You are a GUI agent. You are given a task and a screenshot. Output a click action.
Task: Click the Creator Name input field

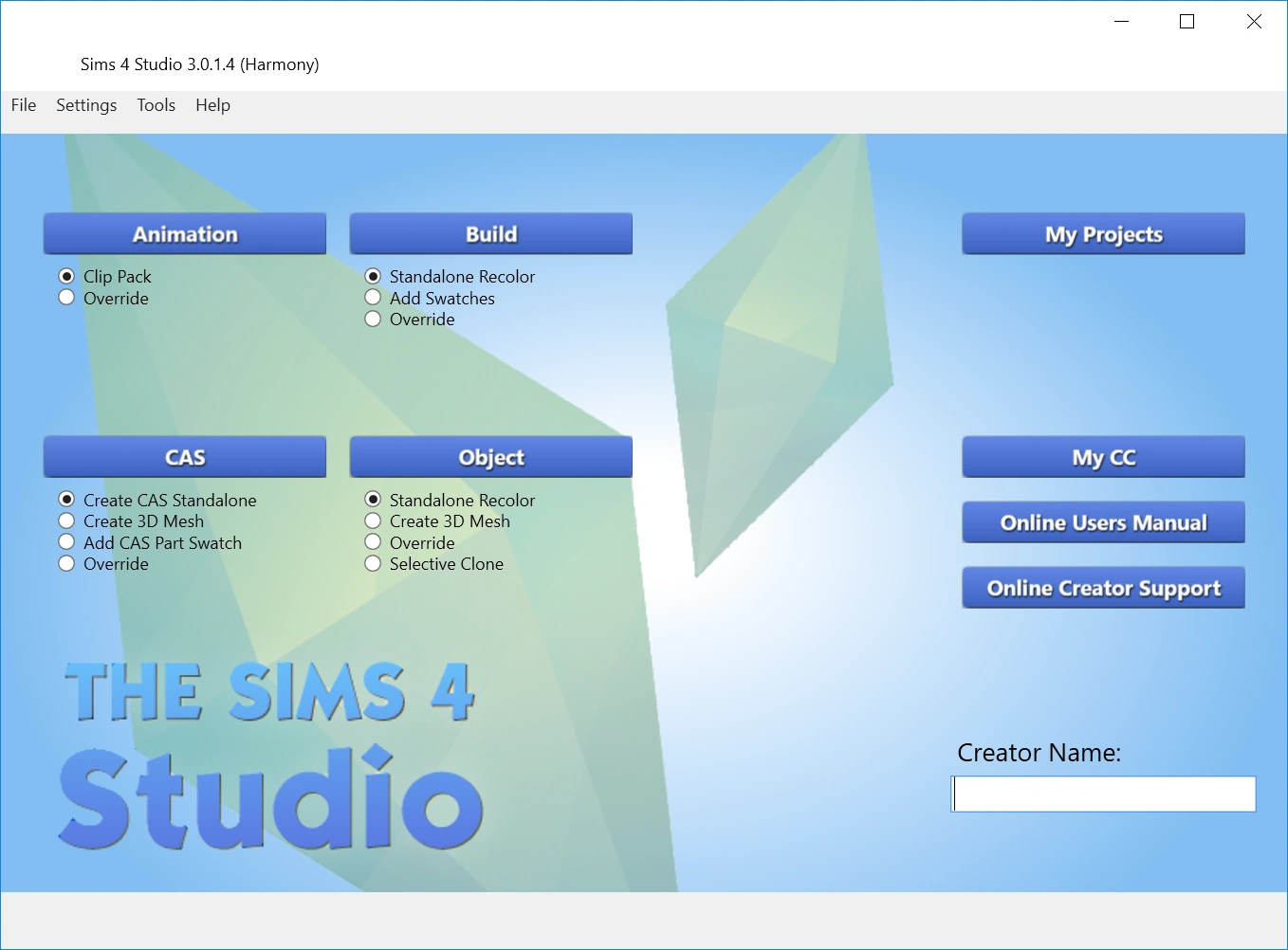1103,794
